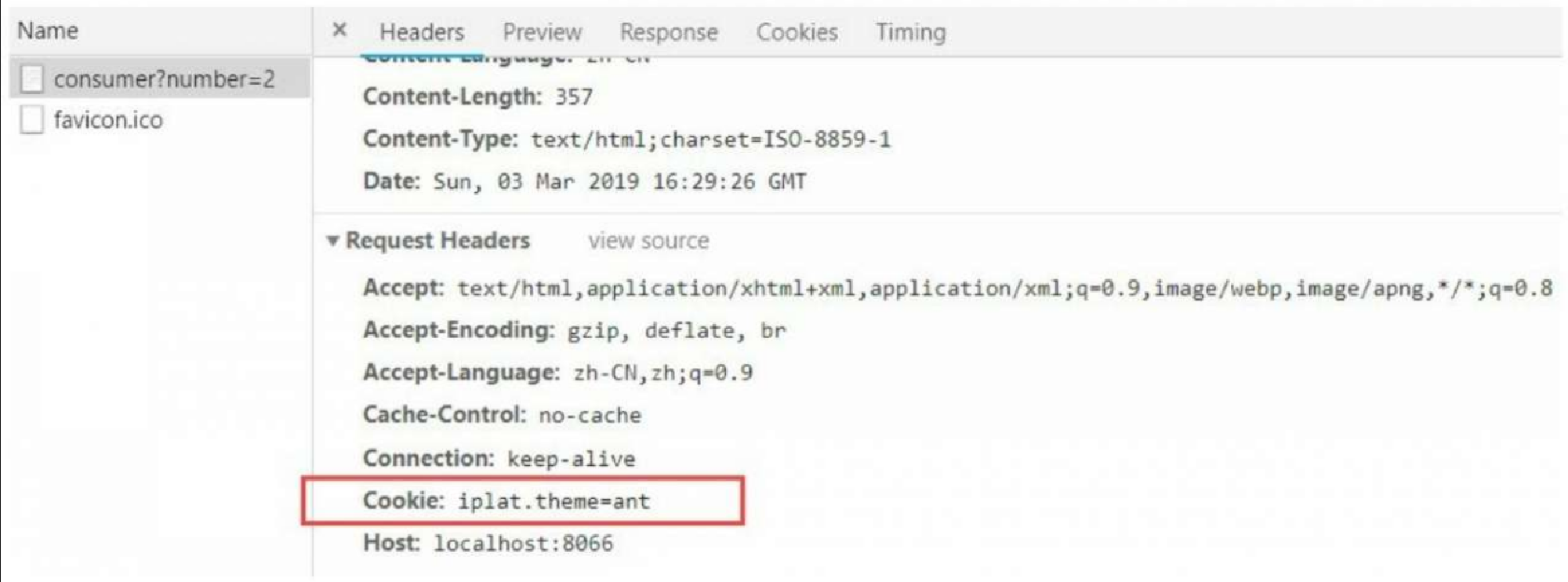Click the consumer?number=2 file icon
The height and width of the screenshot is (582, 1568).
tap(32, 78)
